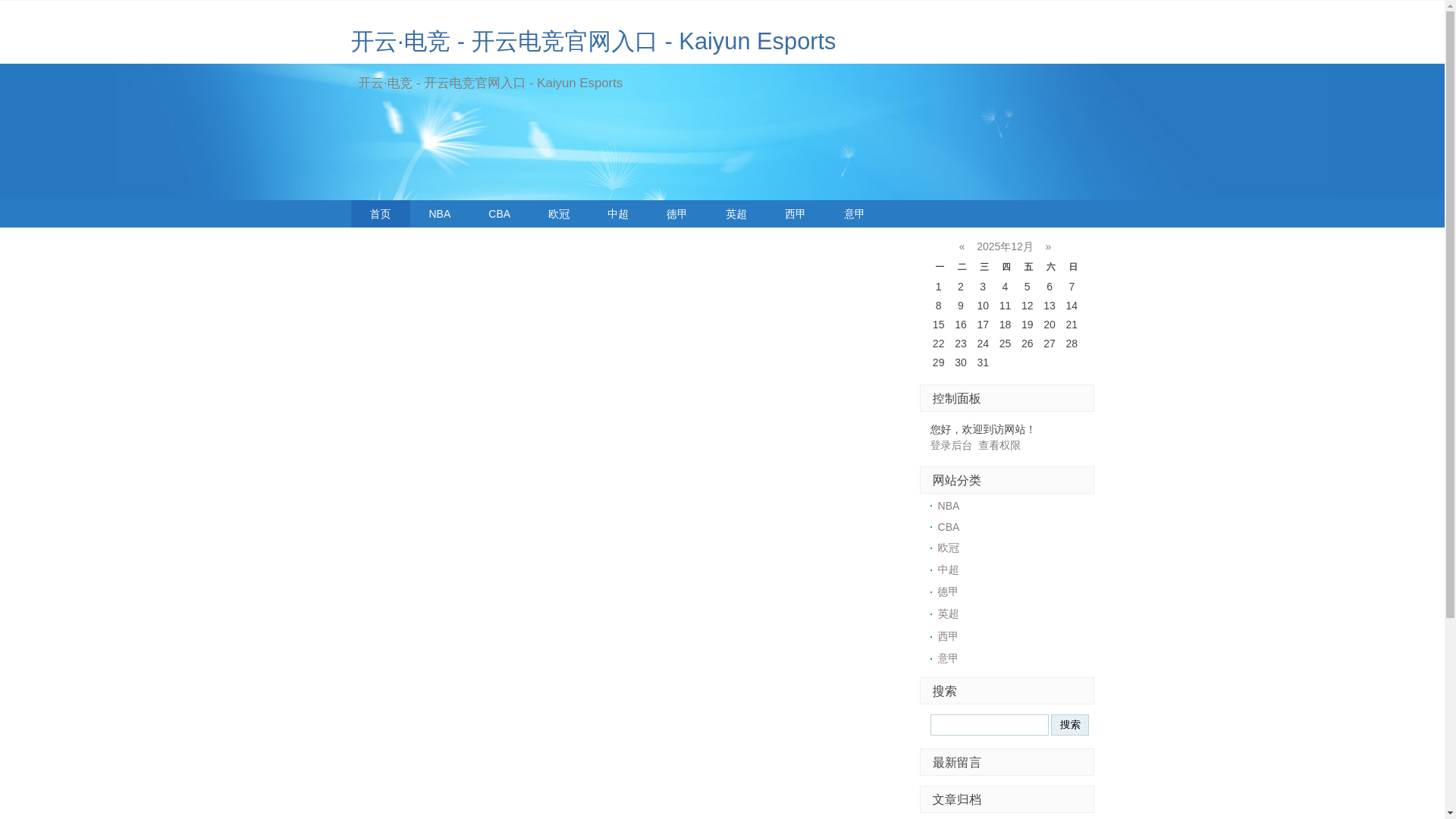Open 英超 in the site categories list
The height and width of the screenshot is (819, 1456).
click(x=948, y=613)
